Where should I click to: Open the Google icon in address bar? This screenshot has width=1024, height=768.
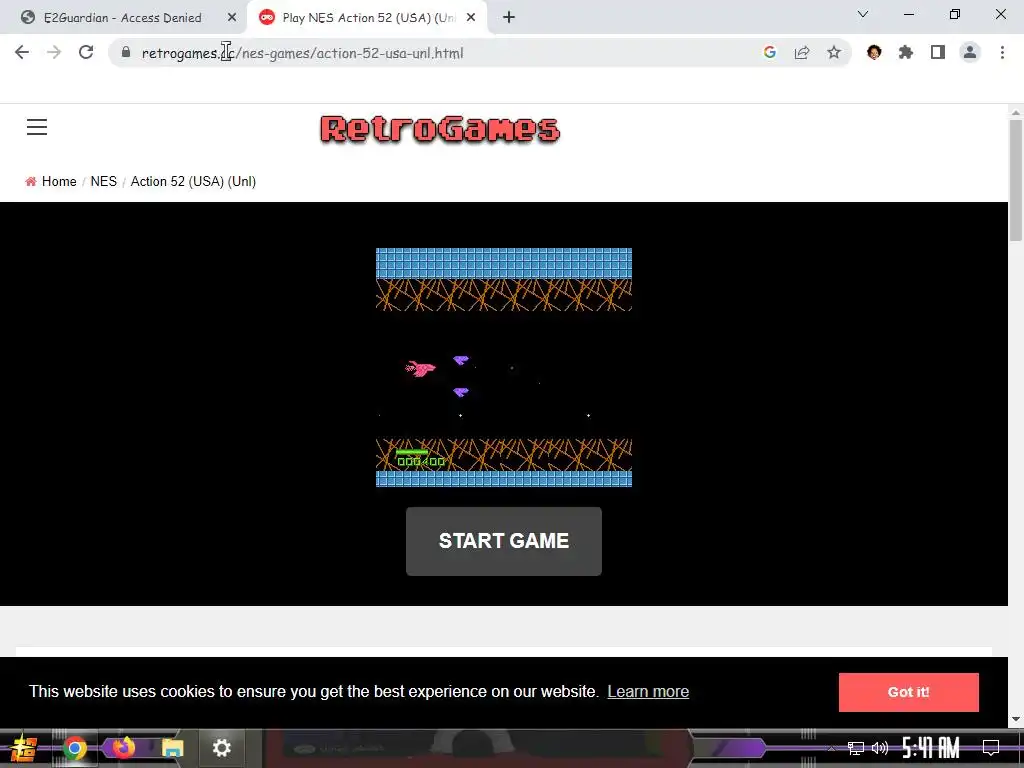tap(769, 52)
